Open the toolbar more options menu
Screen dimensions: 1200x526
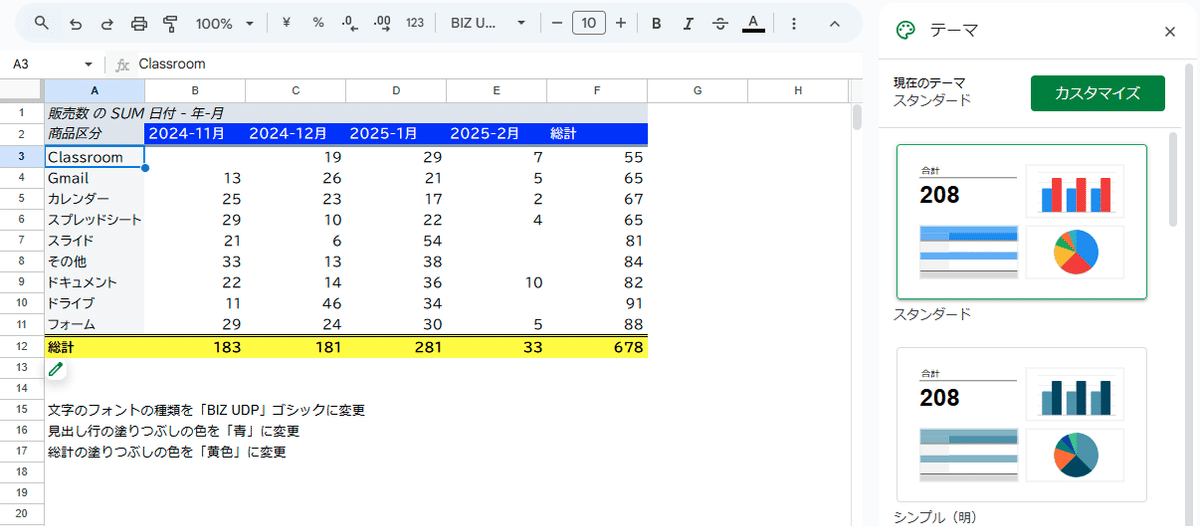click(794, 23)
